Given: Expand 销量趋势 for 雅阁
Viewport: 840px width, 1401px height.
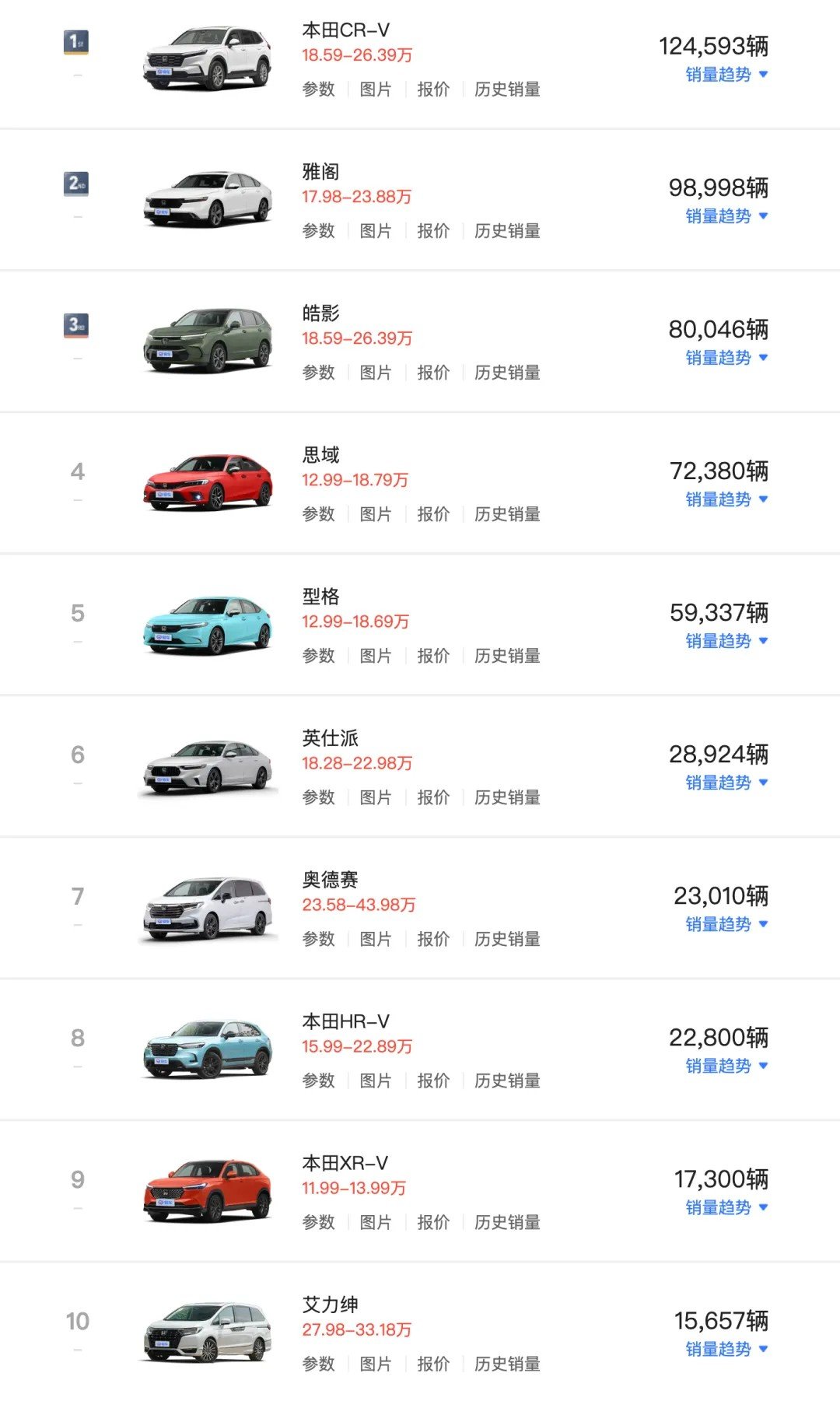Looking at the screenshot, I should (x=726, y=216).
